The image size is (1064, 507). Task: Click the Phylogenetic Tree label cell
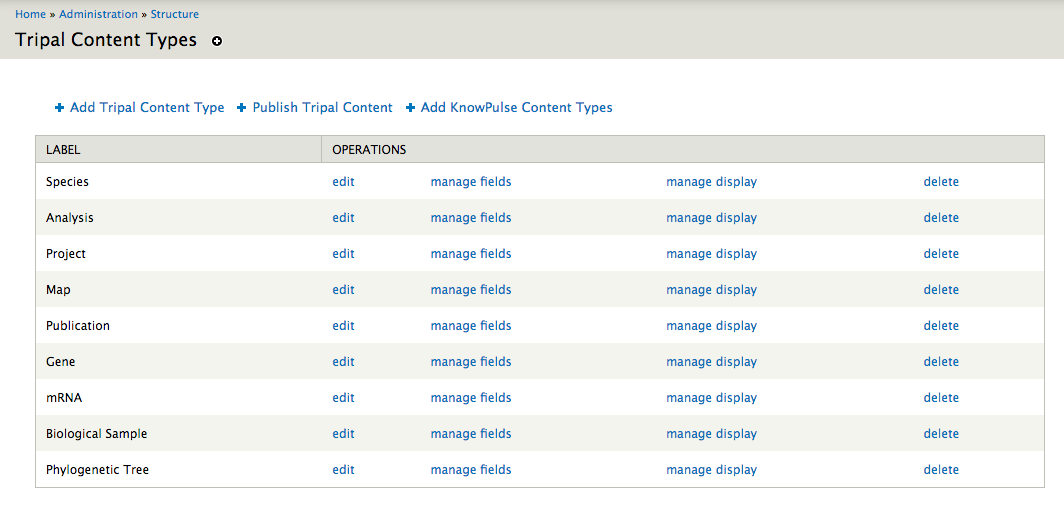click(178, 470)
